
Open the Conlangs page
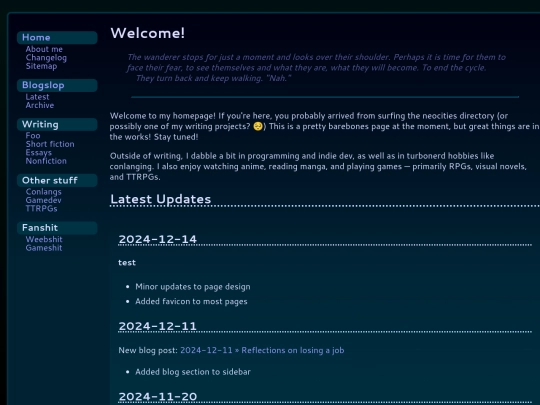pos(43,192)
